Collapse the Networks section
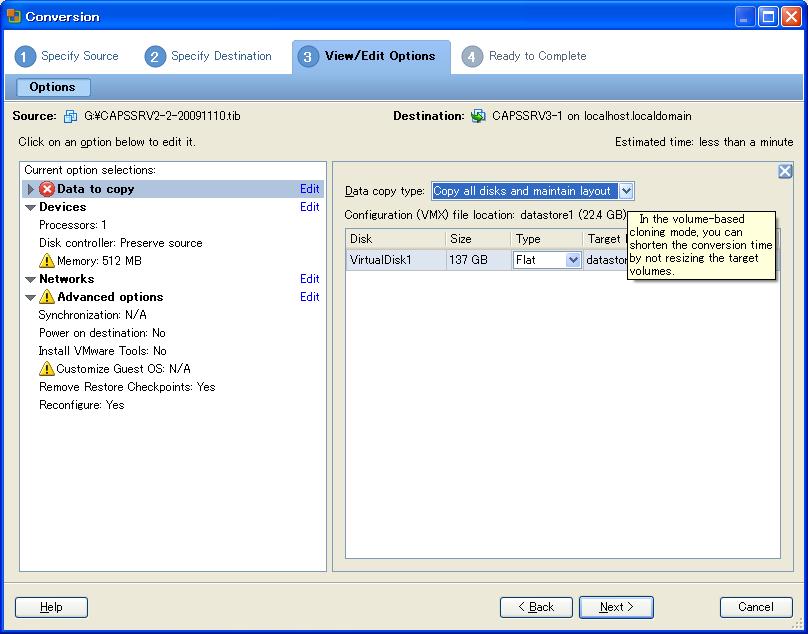808x634 pixels. (x=30, y=279)
